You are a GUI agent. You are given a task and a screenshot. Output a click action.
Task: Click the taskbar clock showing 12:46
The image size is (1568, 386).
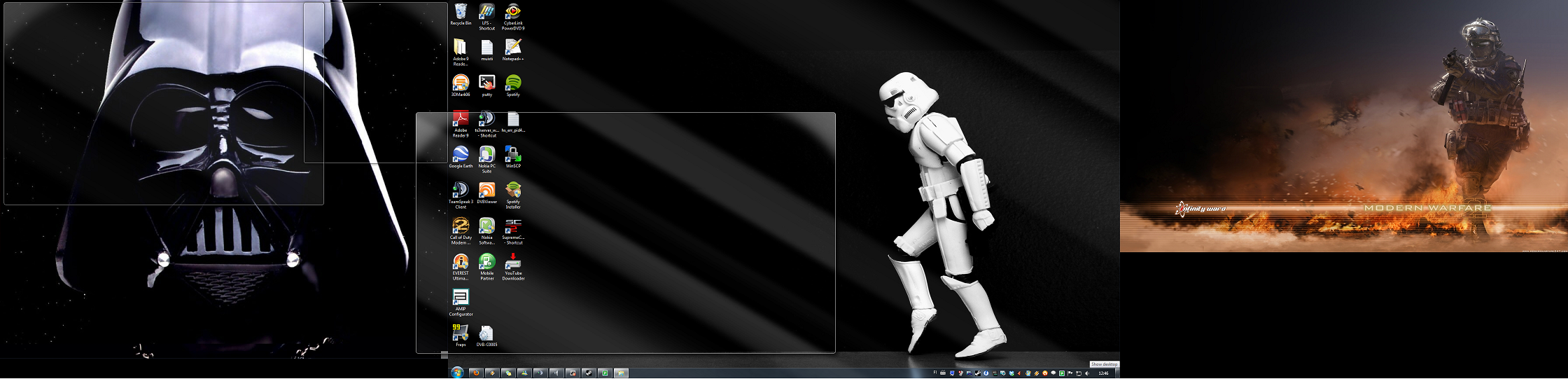pyautogui.click(x=1103, y=373)
